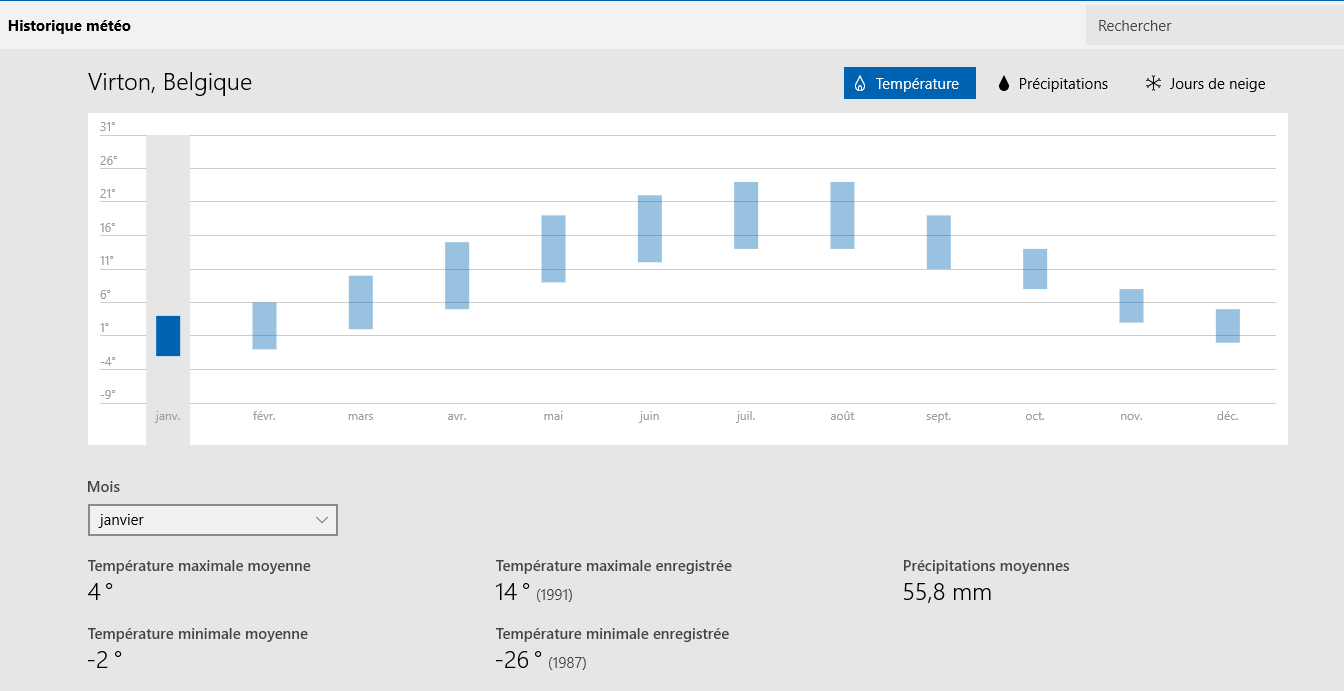Select the juil. temperature bar
The height and width of the screenshot is (691, 1344).
(746, 215)
